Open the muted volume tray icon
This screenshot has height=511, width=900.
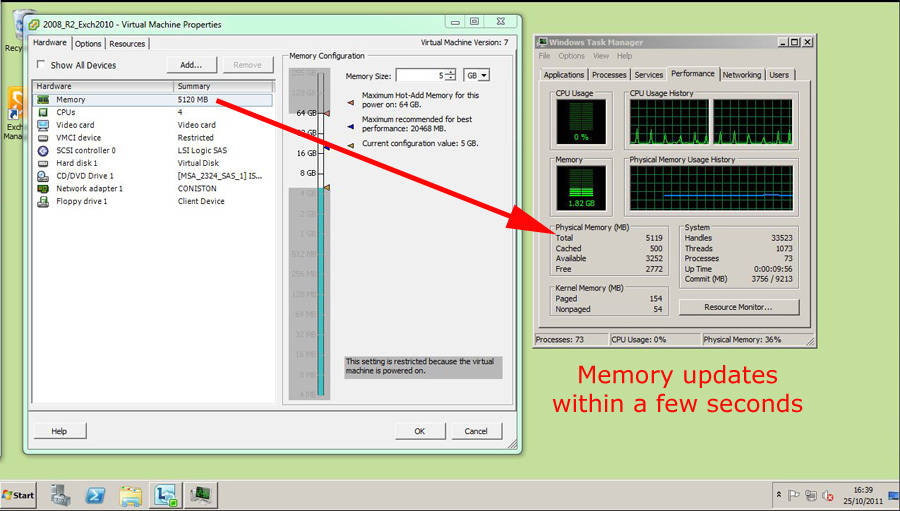pos(827,495)
